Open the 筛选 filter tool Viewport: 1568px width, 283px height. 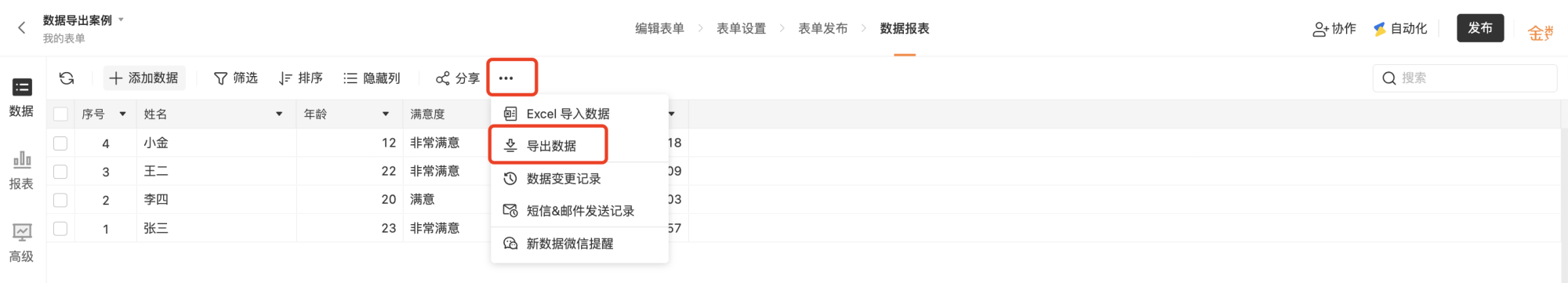(236, 78)
